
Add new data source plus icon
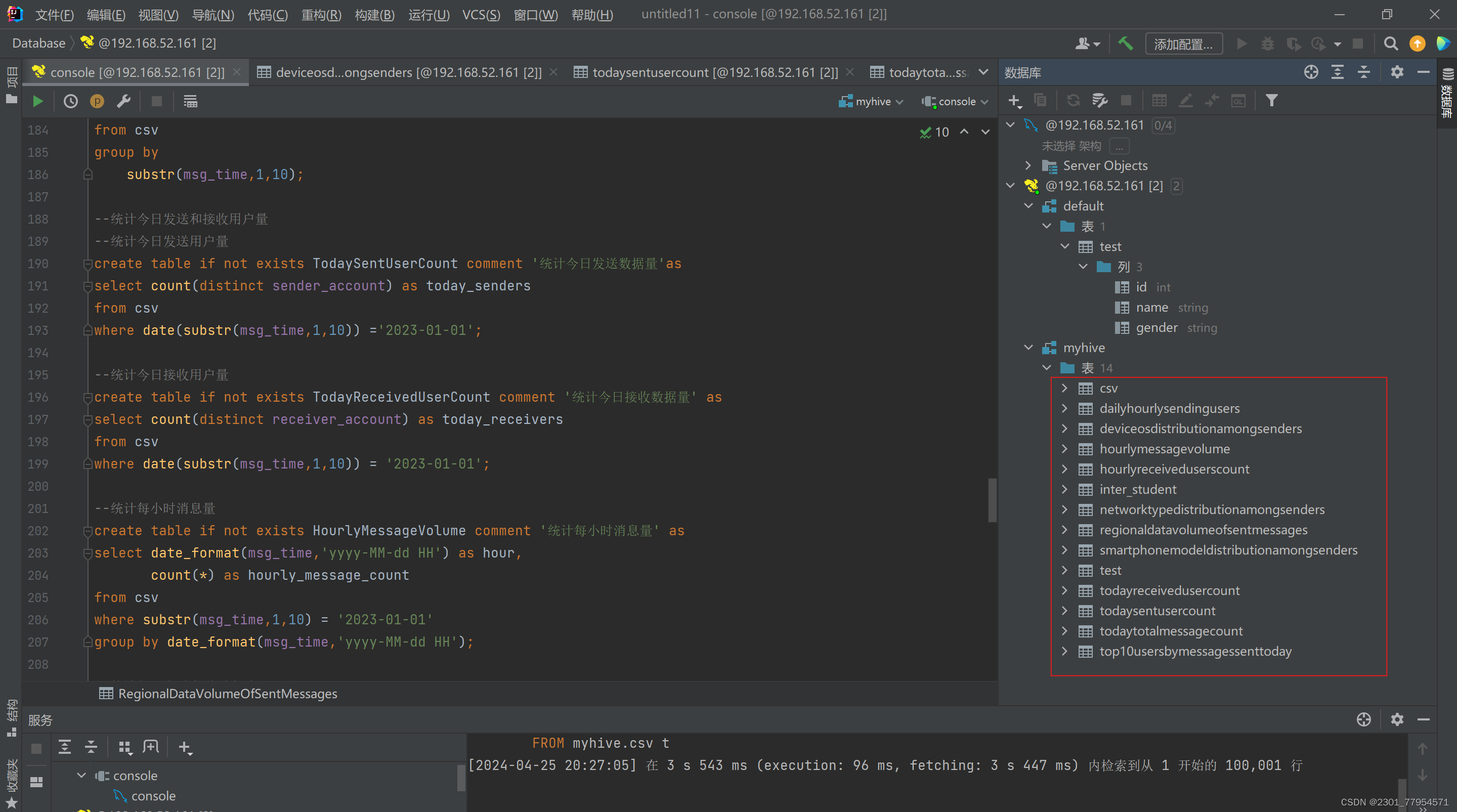pos(1015,101)
